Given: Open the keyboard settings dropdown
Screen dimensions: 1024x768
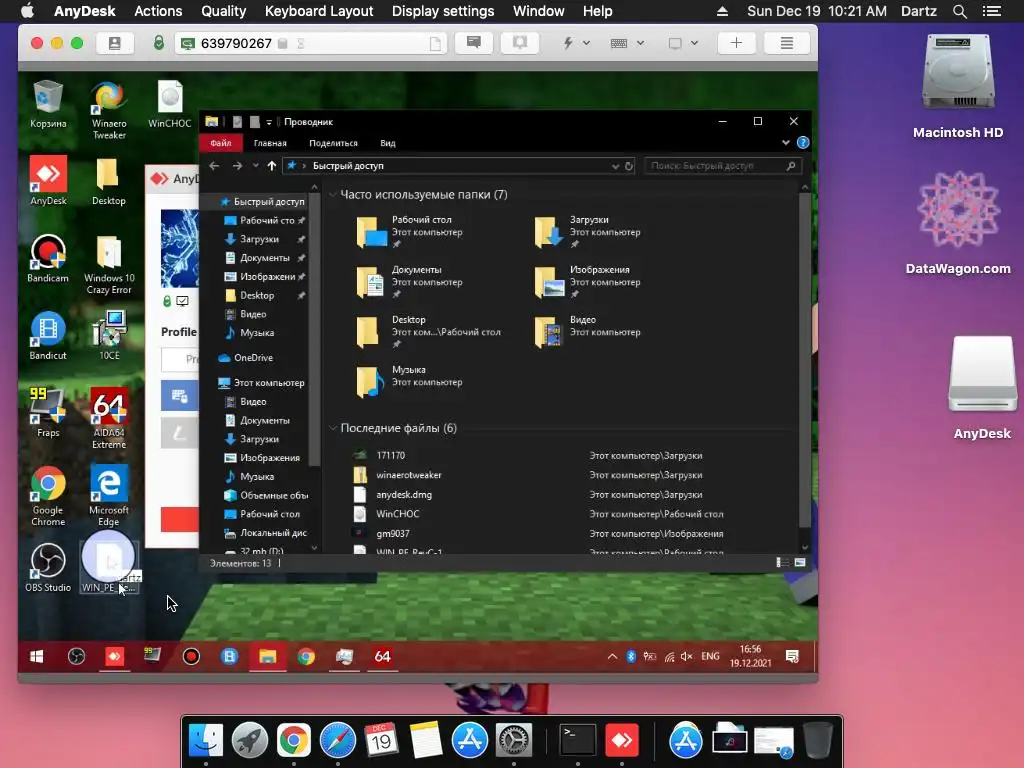Looking at the screenshot, I should click(x=627, y=43).
